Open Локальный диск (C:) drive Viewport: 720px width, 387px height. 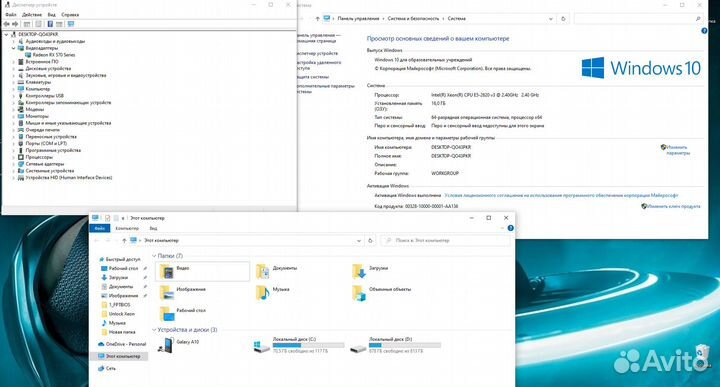point(299,345)
